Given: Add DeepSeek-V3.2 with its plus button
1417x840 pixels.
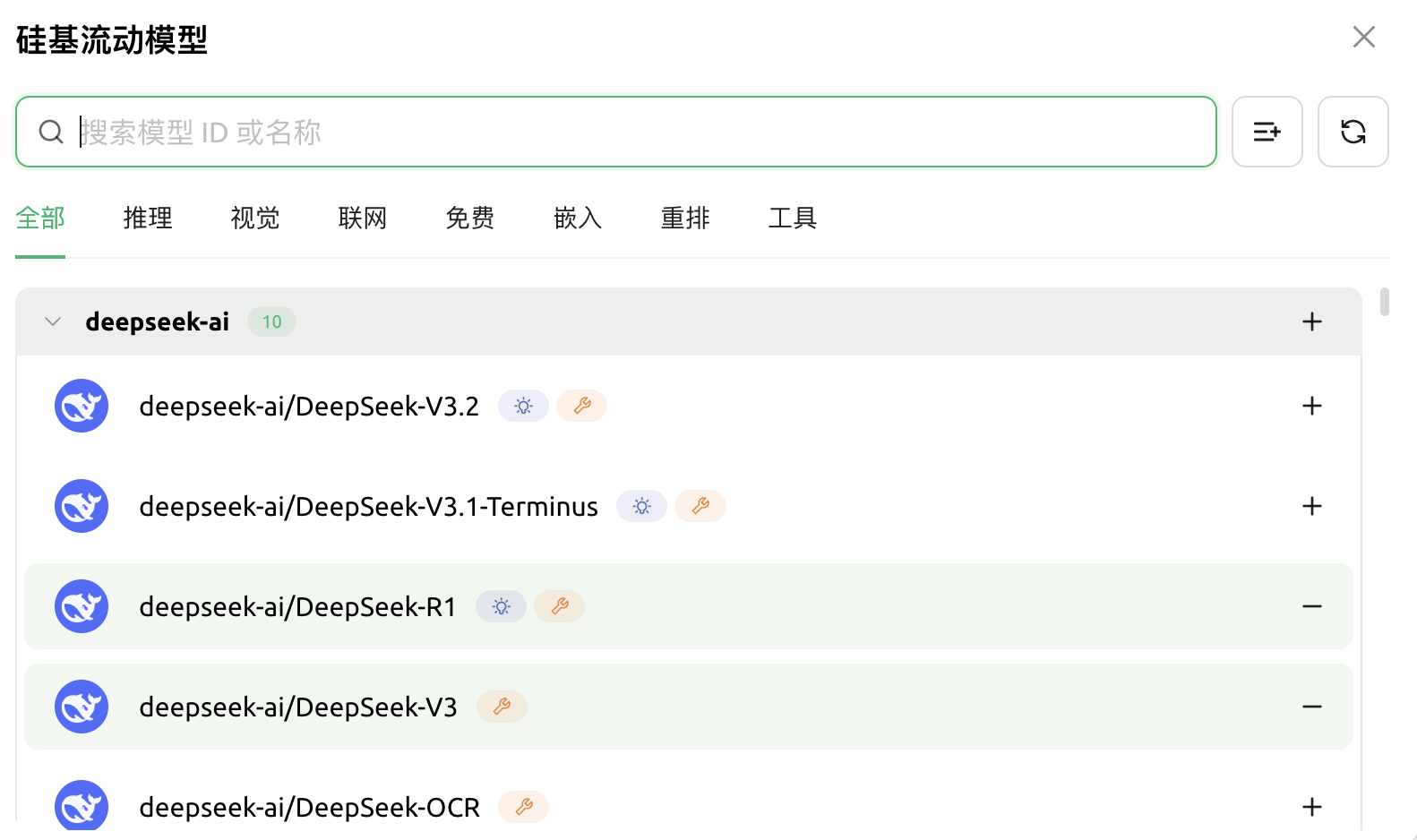Looking at the screenshot, I should click(x=1312, y=406).
